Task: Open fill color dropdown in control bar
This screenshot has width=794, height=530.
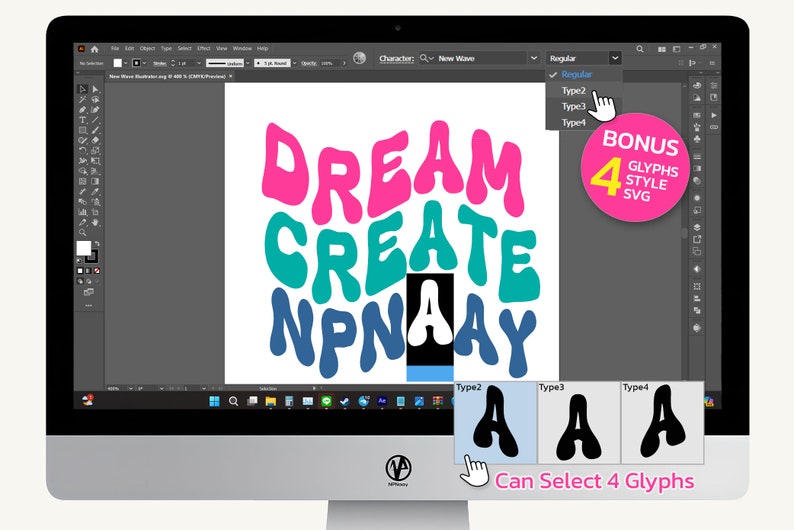Action: tap(126, 63)
